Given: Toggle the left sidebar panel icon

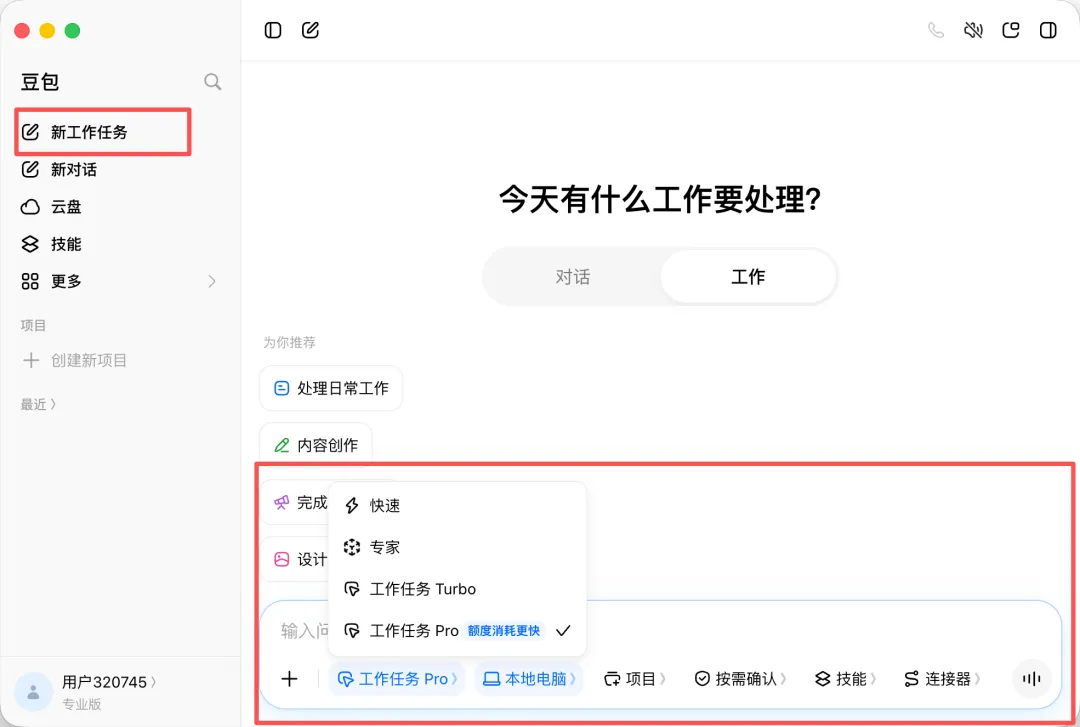Looking at the screenshot, I should tap(273, 30).
